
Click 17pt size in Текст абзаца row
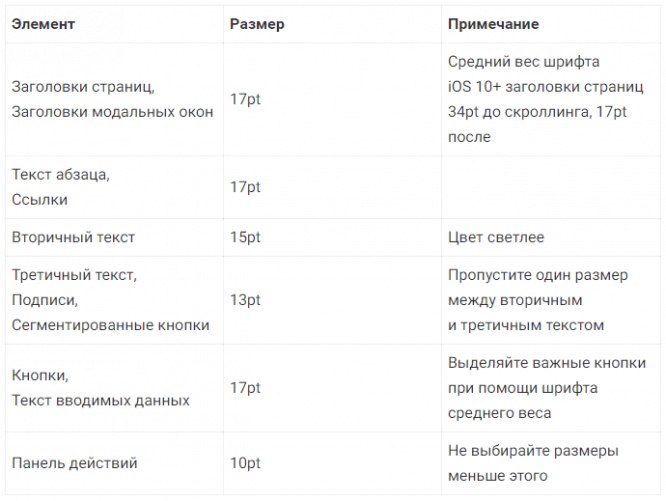[245, 187]
